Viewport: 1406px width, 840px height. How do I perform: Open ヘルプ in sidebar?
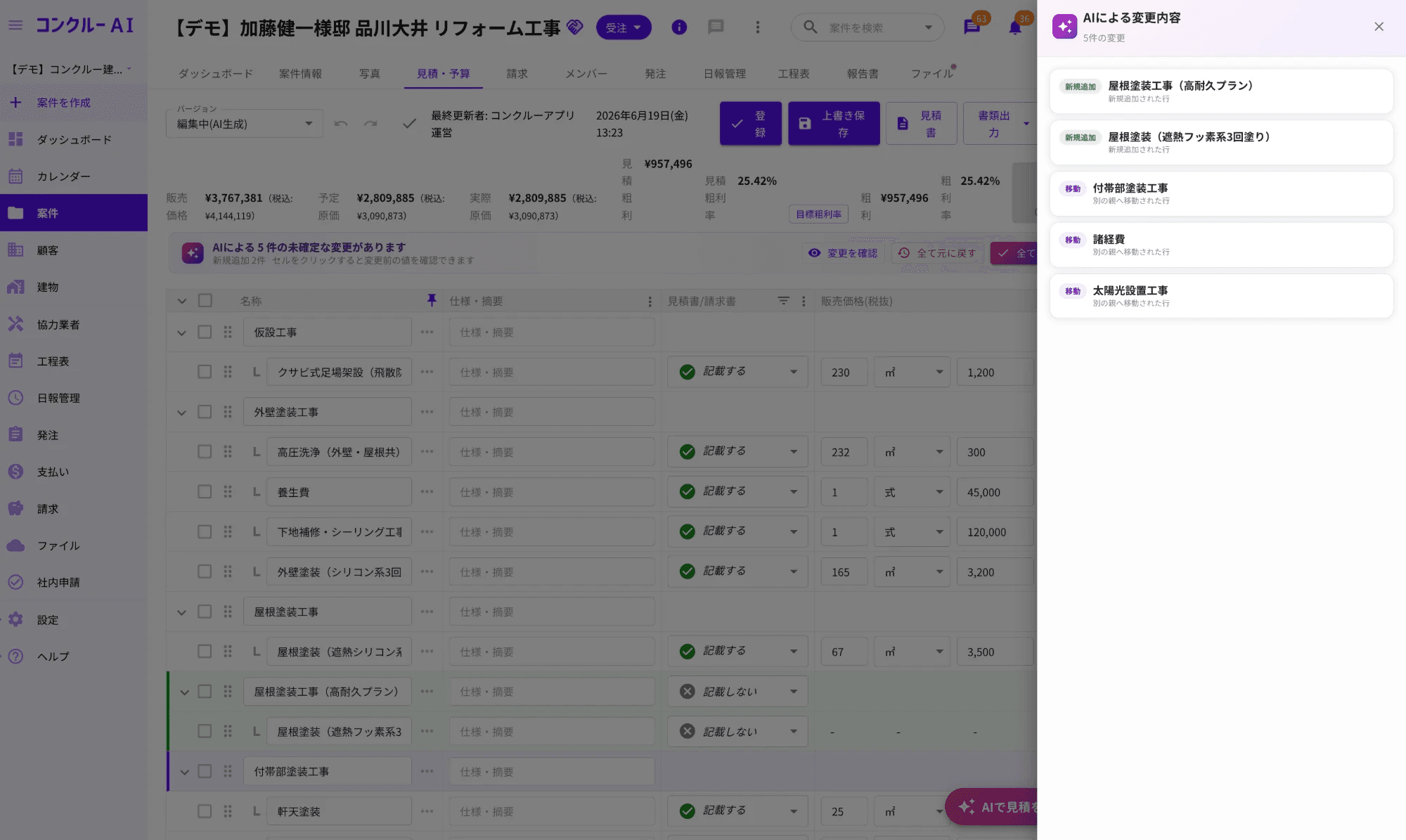click(x=74, y=656)
